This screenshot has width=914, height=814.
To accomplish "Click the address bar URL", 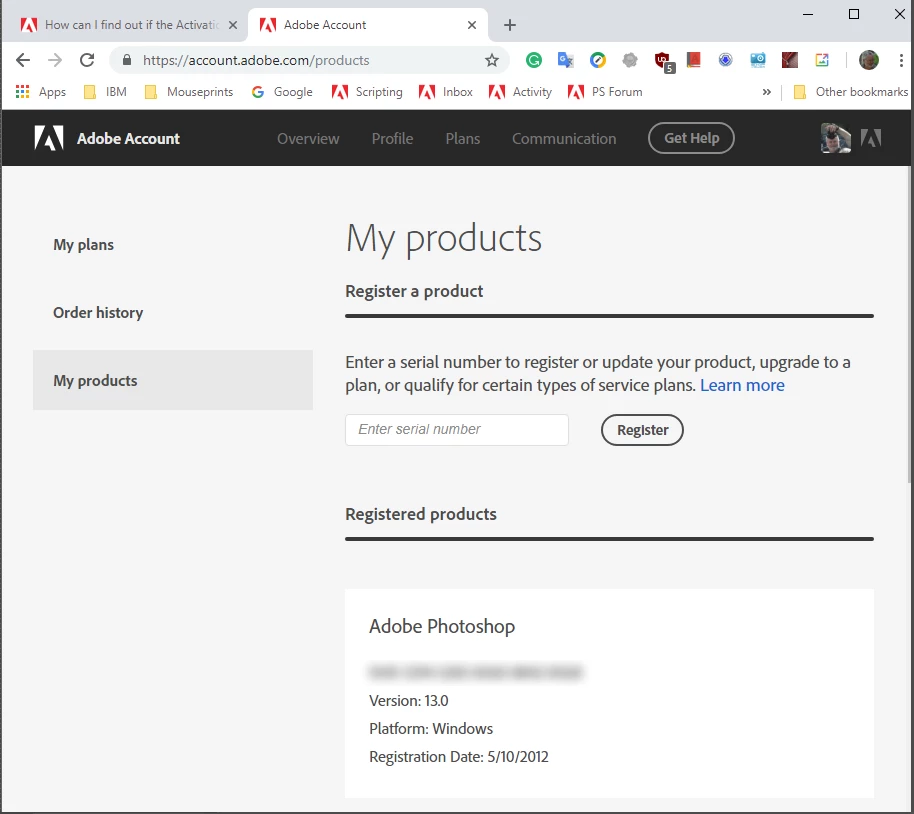I will pos(256,60).
